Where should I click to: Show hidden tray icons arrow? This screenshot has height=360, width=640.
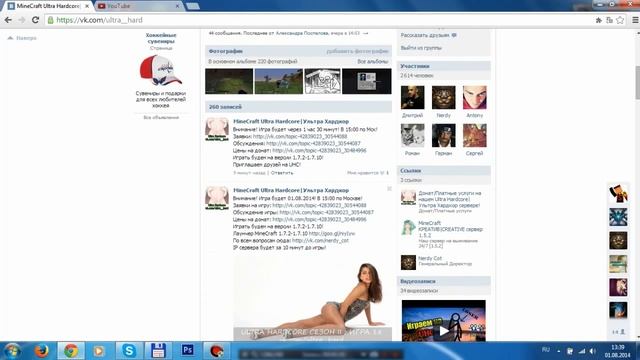[x=558, y=351]
